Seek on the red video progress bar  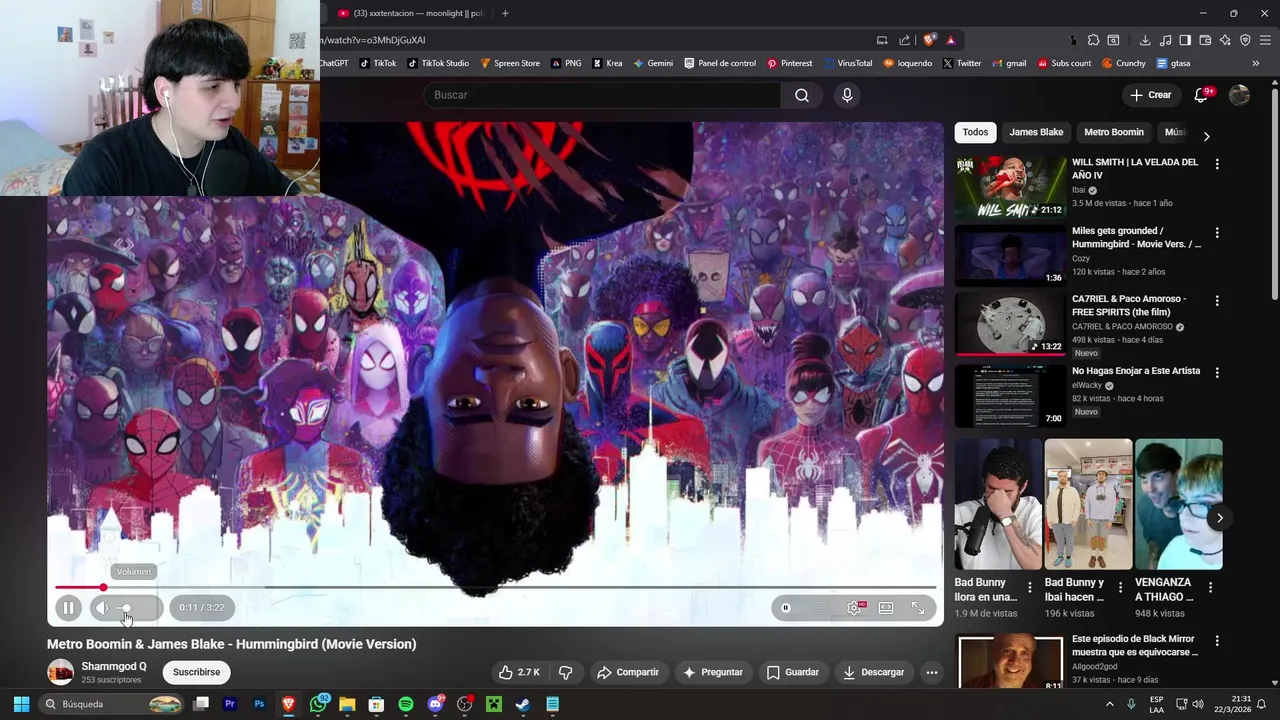(495, 587)
